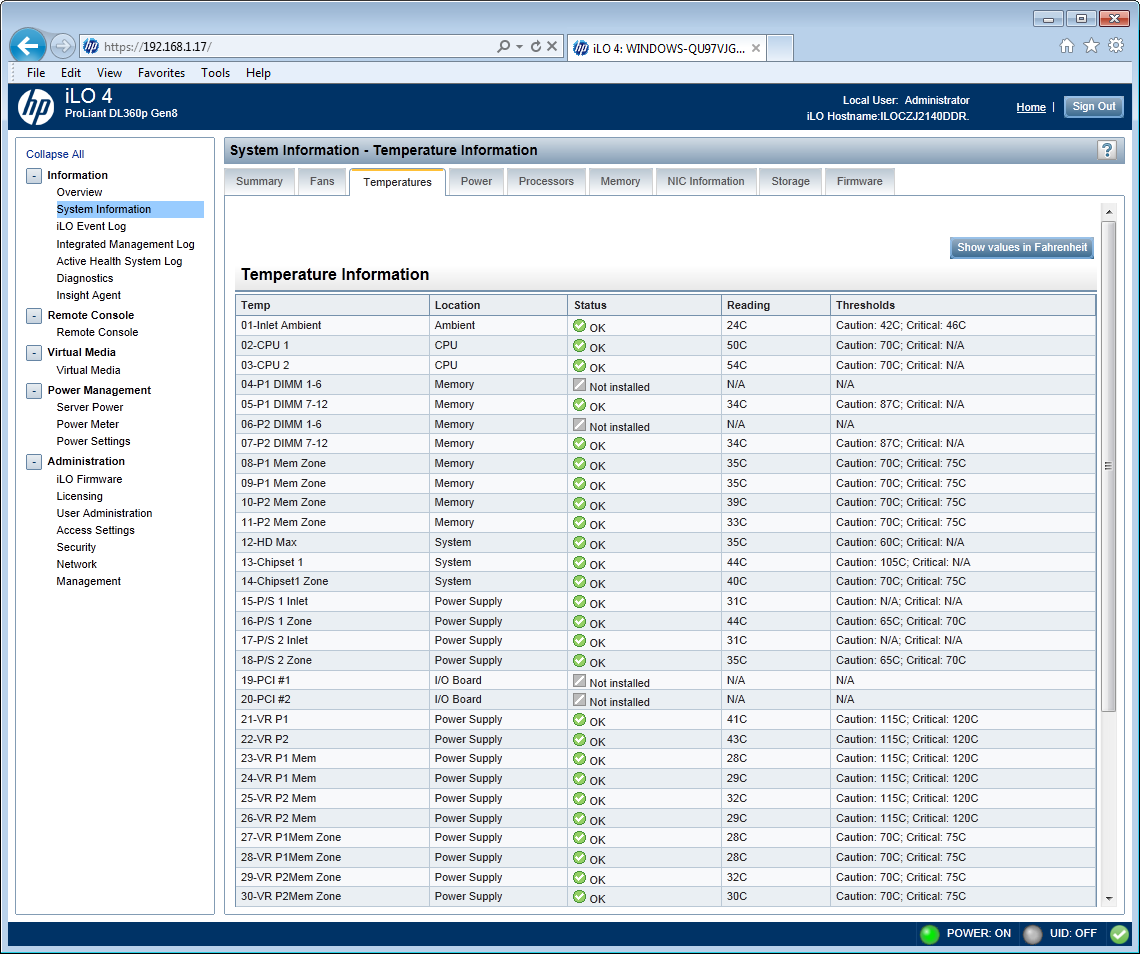Open the Favorites star icon
This screenshot has width=1140, height=954.
[x=1091, y=46]
